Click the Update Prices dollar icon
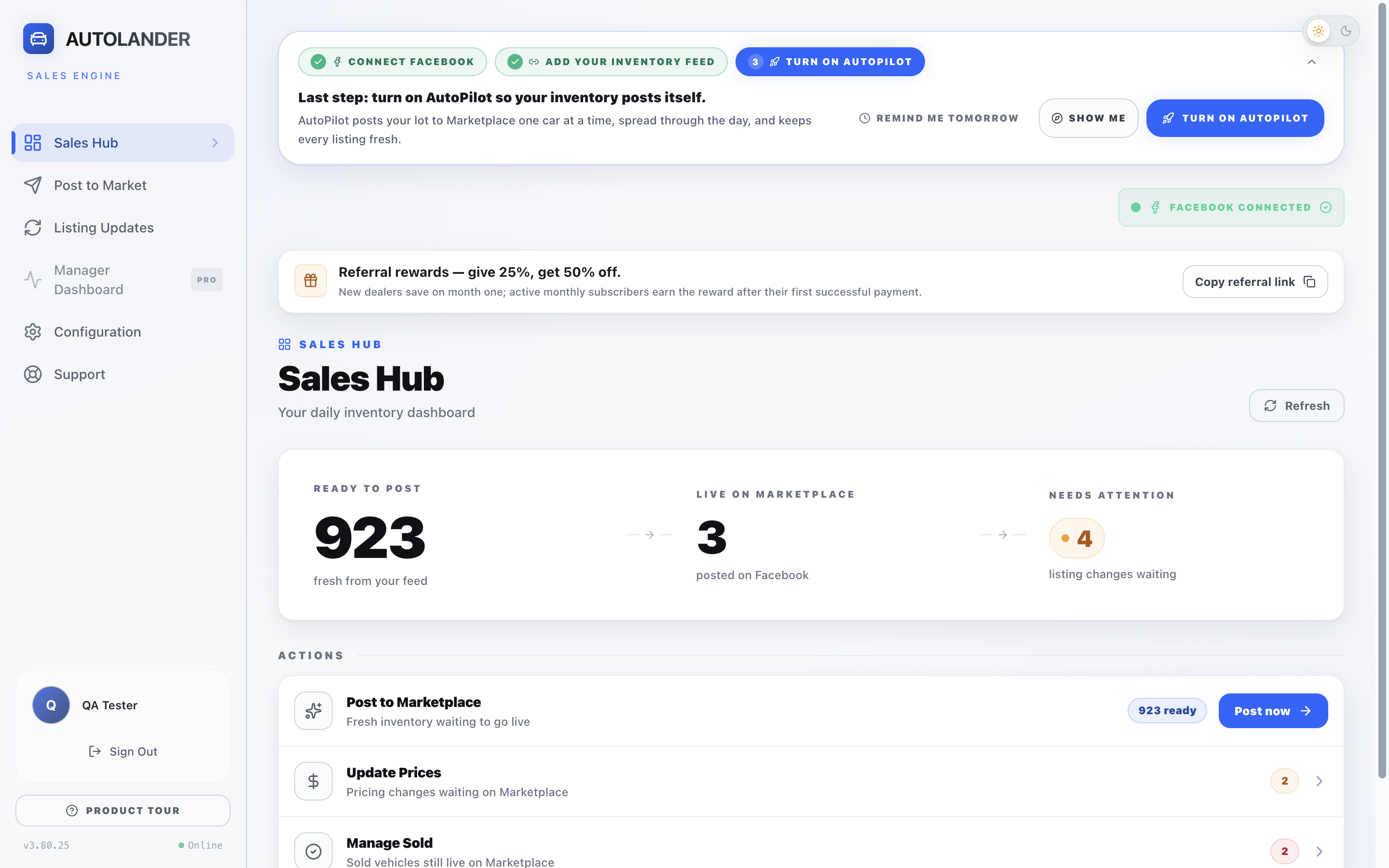This screenshot has height=868, width=1389. coord(313,781)
